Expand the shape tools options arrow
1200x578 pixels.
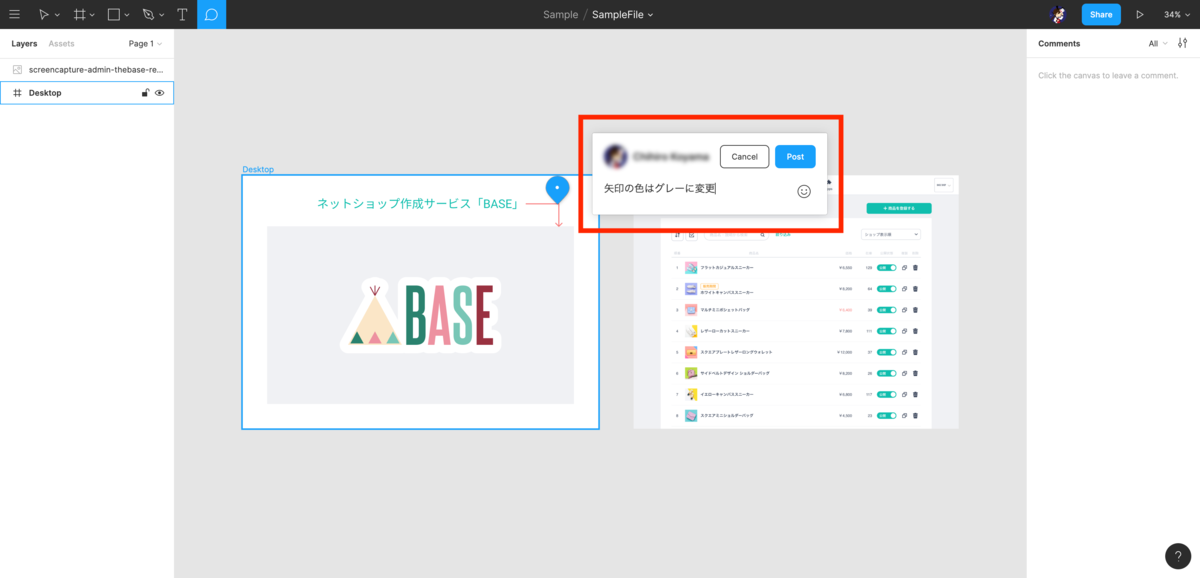pos(128,16)
